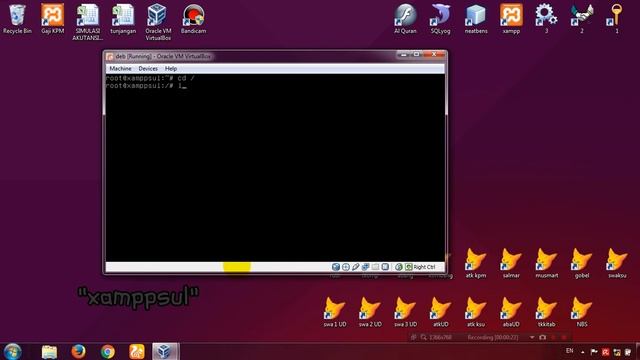Click the magnifier icon in recording bar
640x360 pixels.
(424, 338)
